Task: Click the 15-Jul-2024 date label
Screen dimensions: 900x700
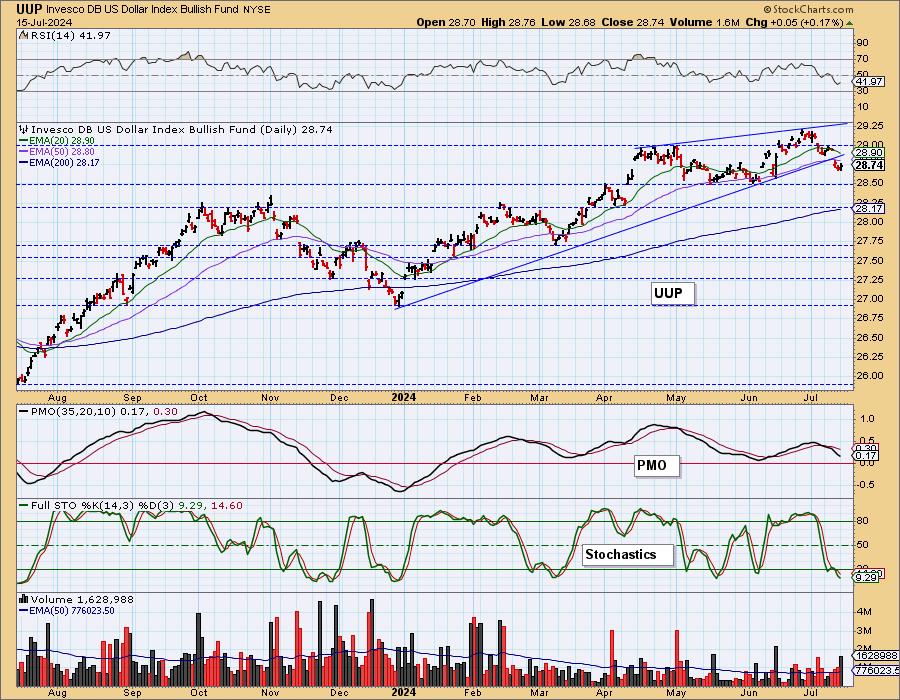Action: coord(44,22)
